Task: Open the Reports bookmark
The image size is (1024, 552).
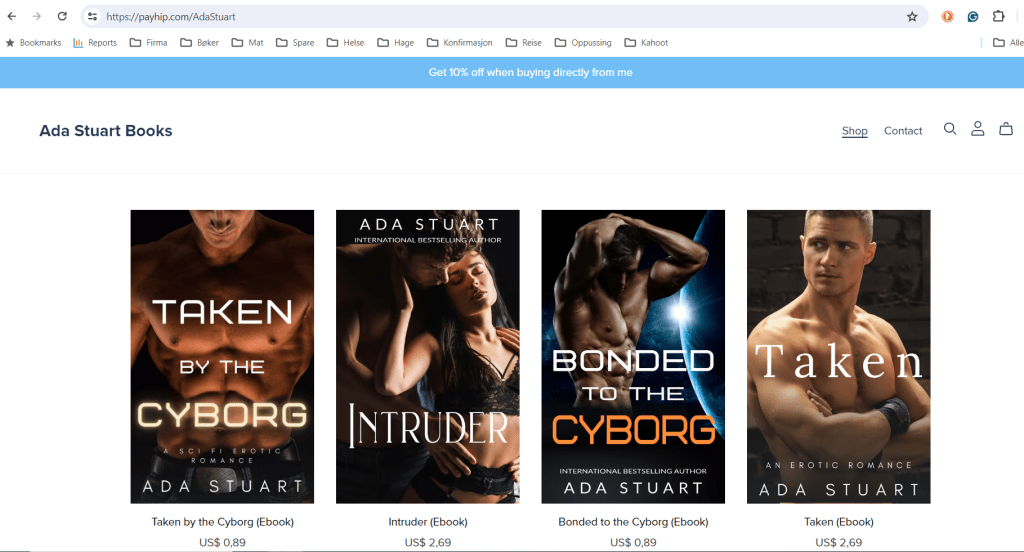Action: point(95,43)
